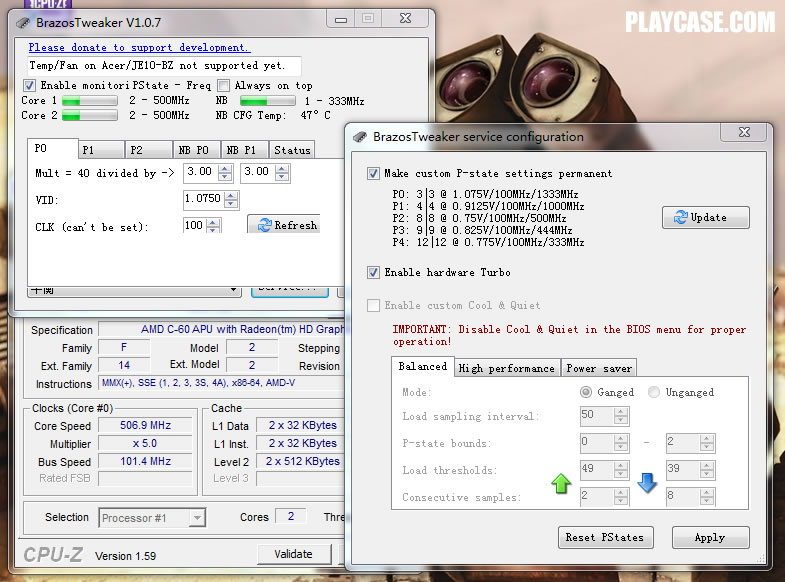Click the P4 line with 0.775V/100MHz/333MHz
The width and height of the screenshot is (785, 582).
(x=489, y=243)
